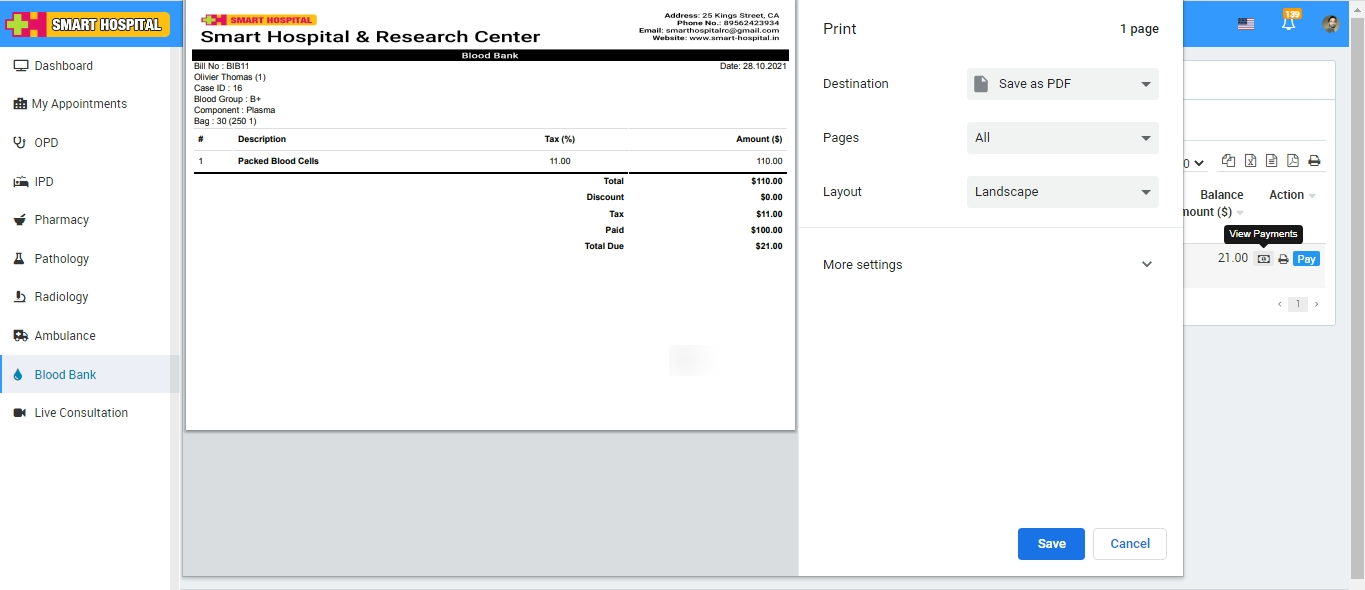Click the copy table export icon

[1228, 161]
